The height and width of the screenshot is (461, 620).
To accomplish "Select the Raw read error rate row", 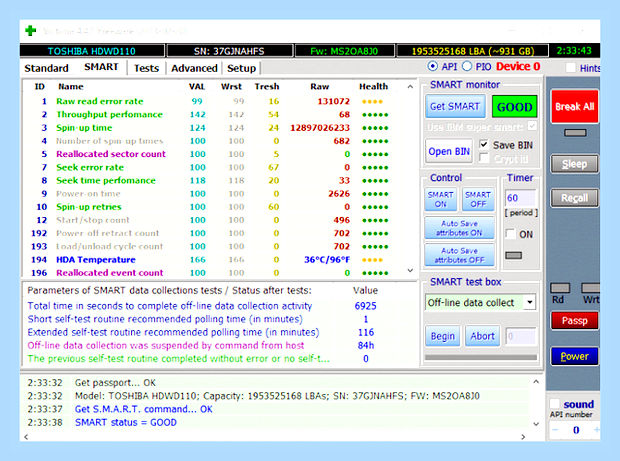I will (213, 101).
